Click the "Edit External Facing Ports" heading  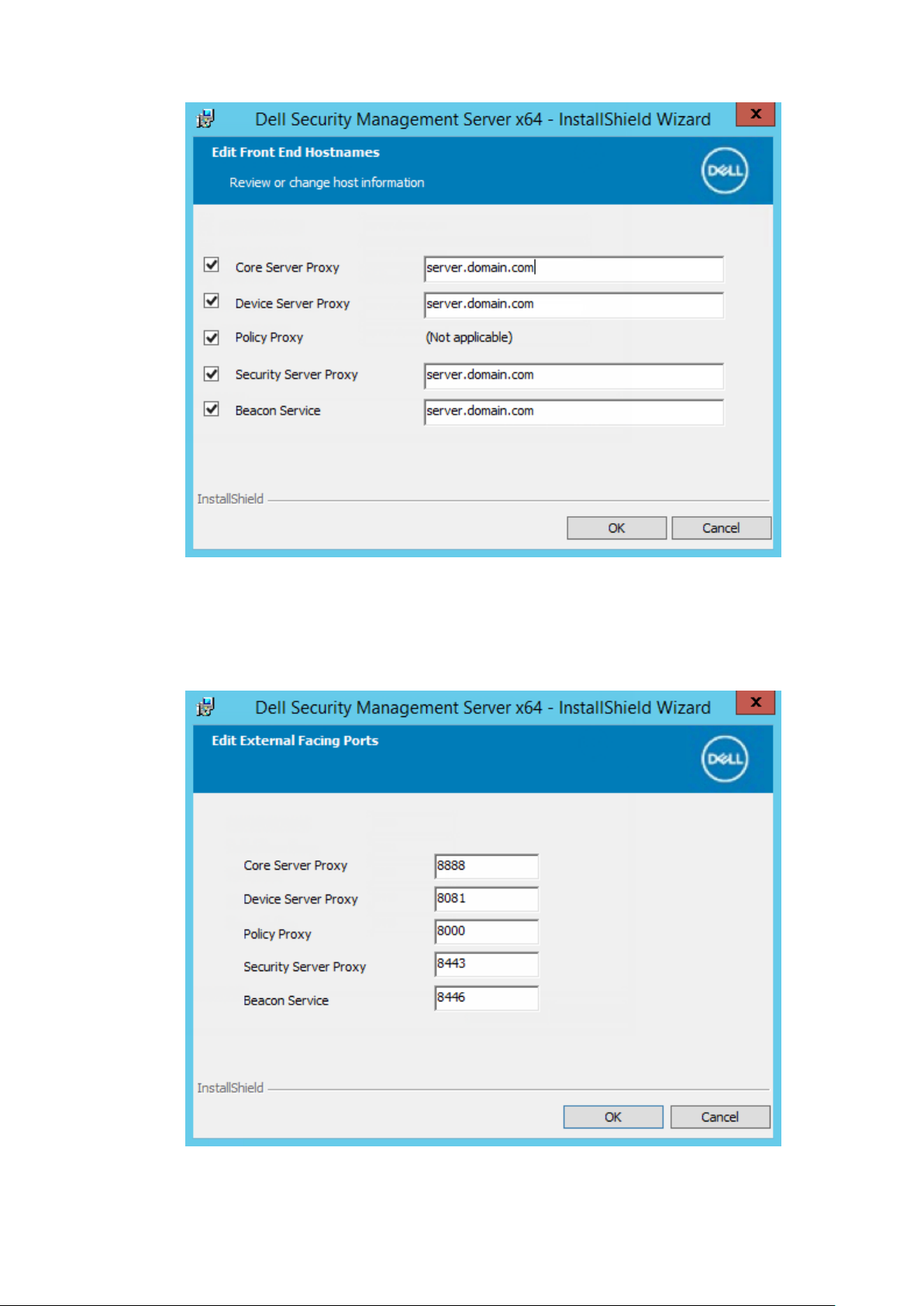(295, 740)
